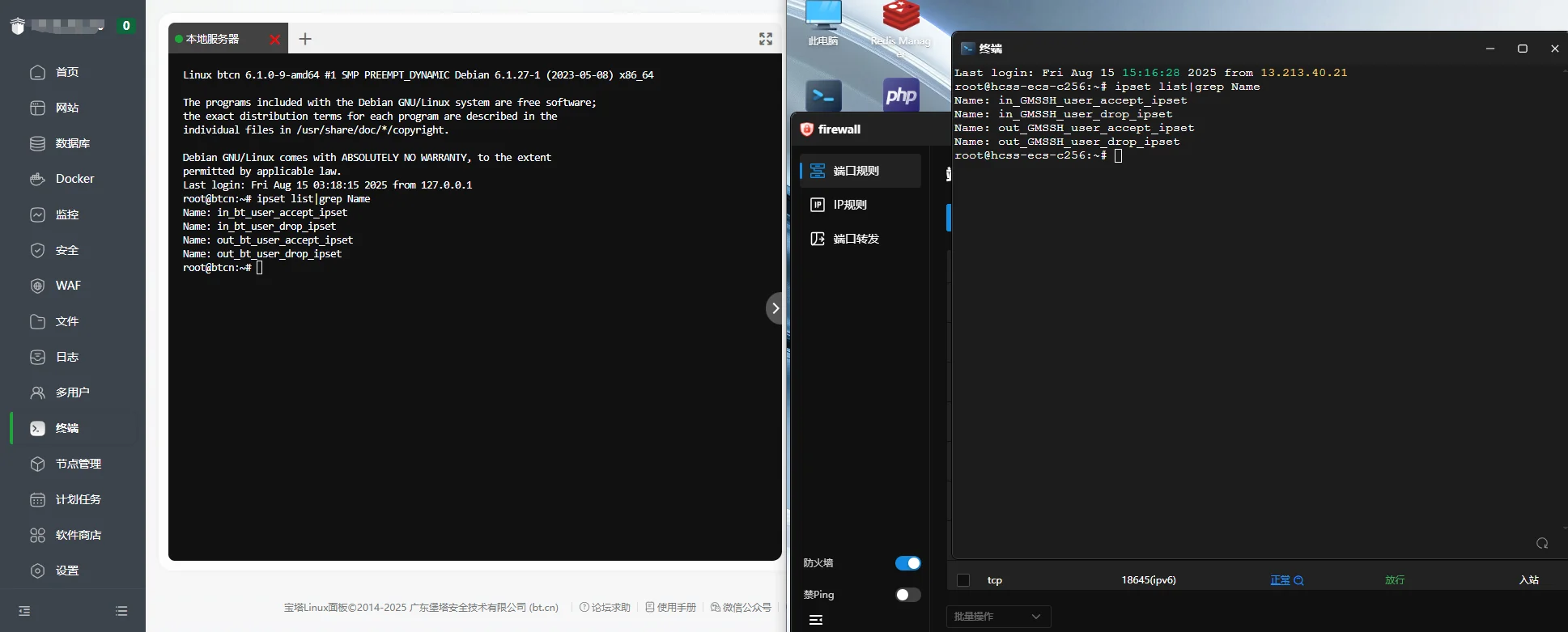Click the 监控 monitor icon
The image size is (1568, 632).
(37, 214)
